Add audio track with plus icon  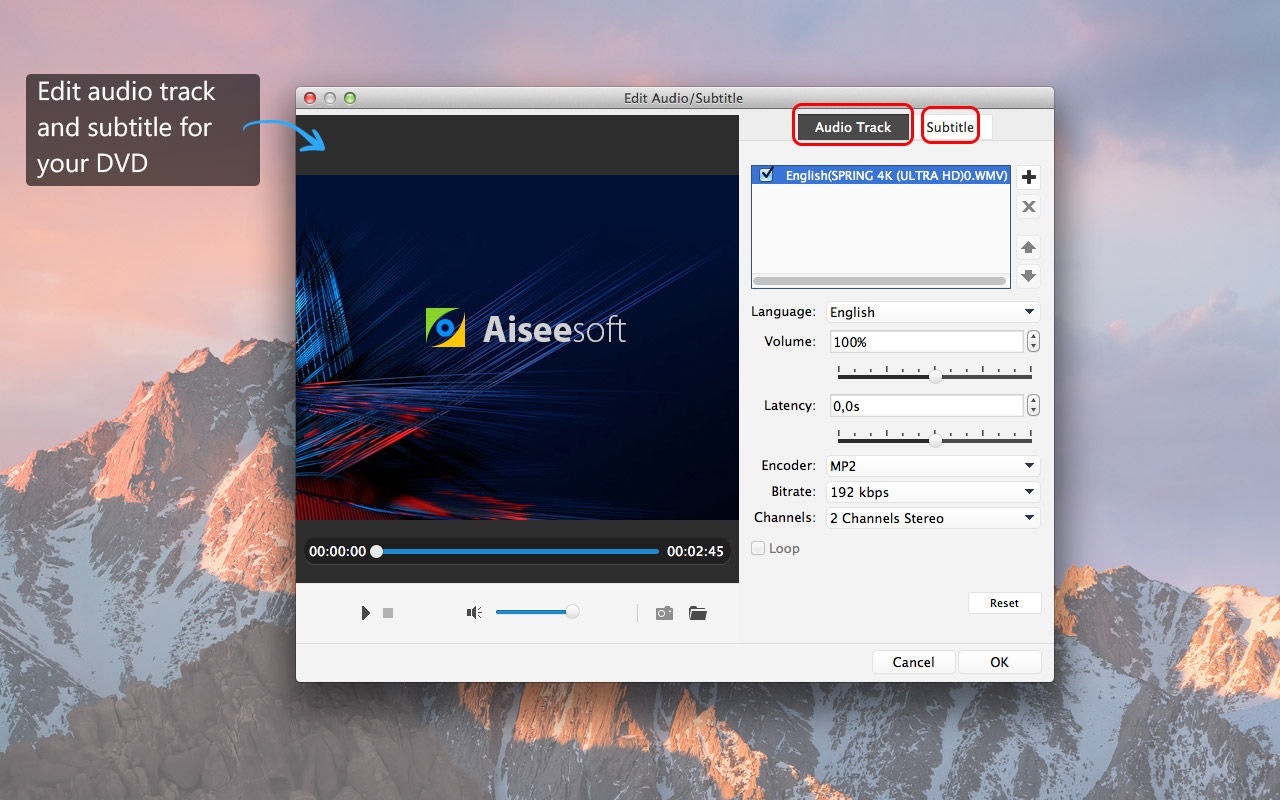tap(1028, 178)
